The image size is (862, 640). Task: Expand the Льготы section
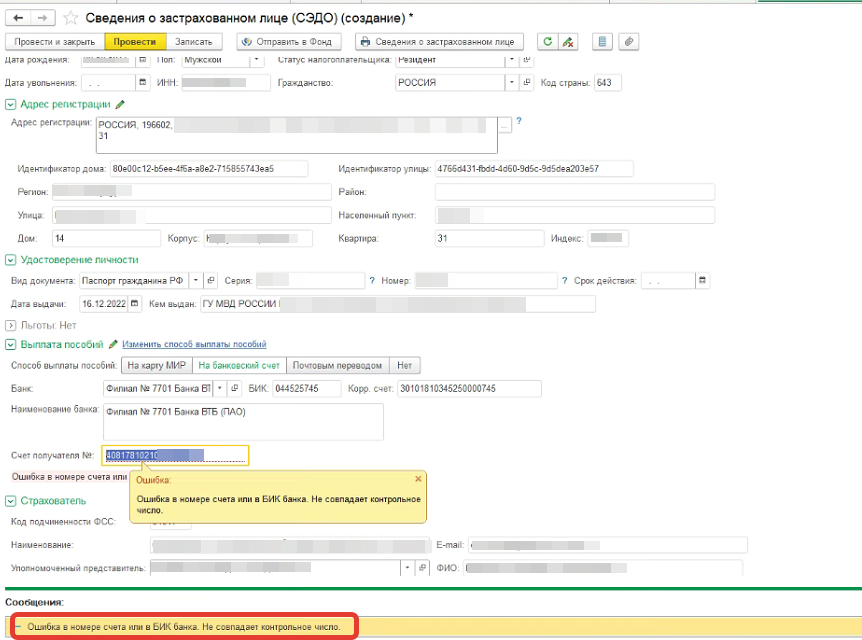[11, 325]
